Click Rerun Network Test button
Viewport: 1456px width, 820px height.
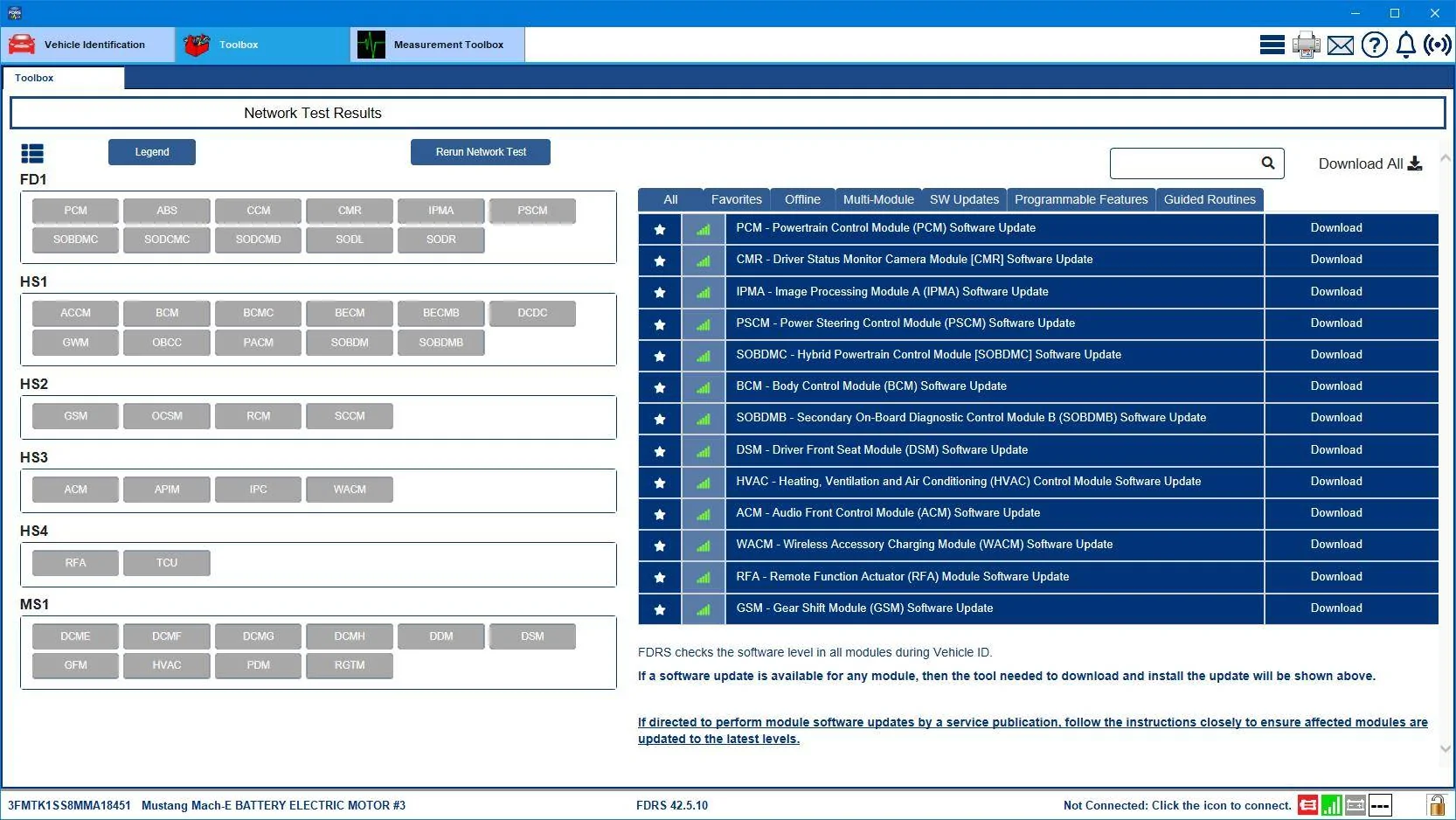coord(481,152)
